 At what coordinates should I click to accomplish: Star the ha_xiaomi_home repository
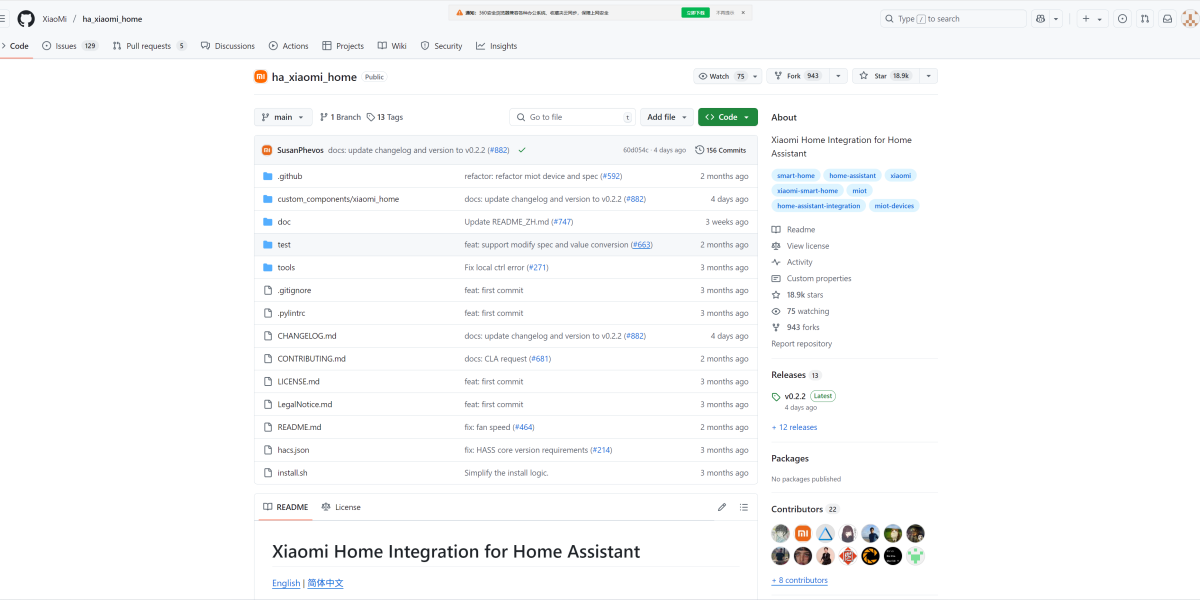click(885, 76)
